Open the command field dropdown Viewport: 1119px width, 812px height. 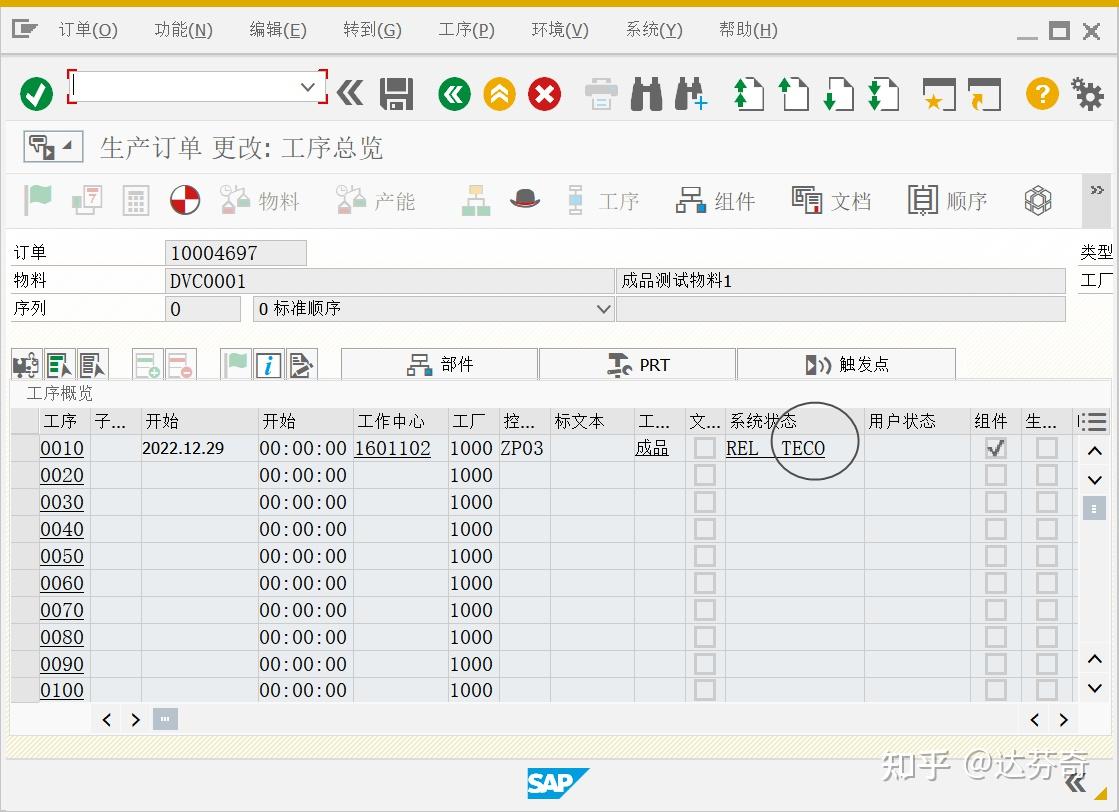tap(307, 86)
